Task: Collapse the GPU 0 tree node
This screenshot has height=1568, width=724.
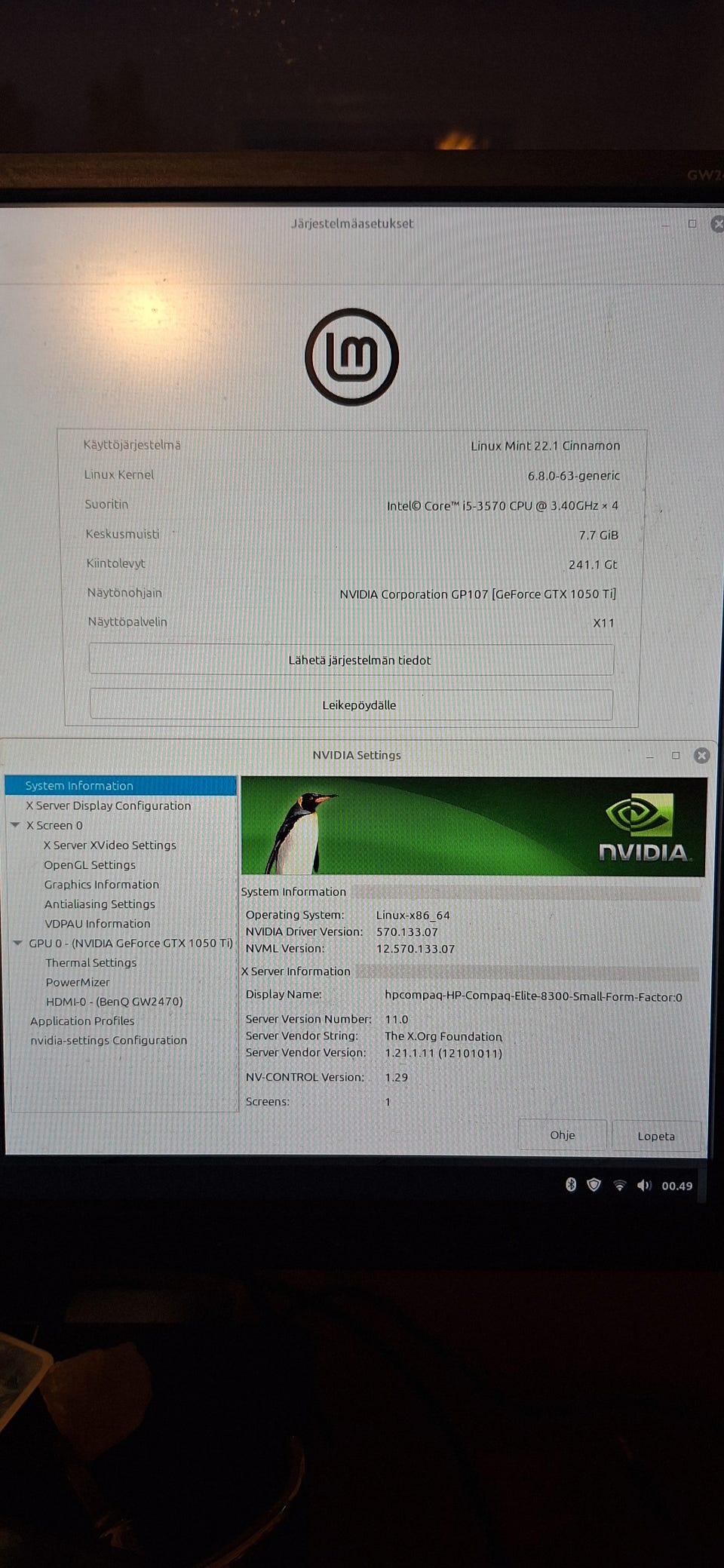Action: tap(17, 943)
